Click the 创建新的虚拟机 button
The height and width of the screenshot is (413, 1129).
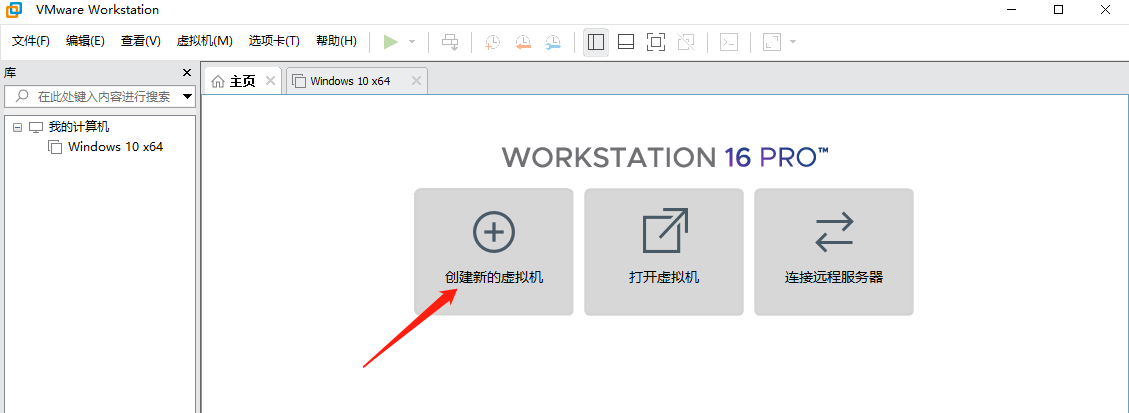[494, 252]
